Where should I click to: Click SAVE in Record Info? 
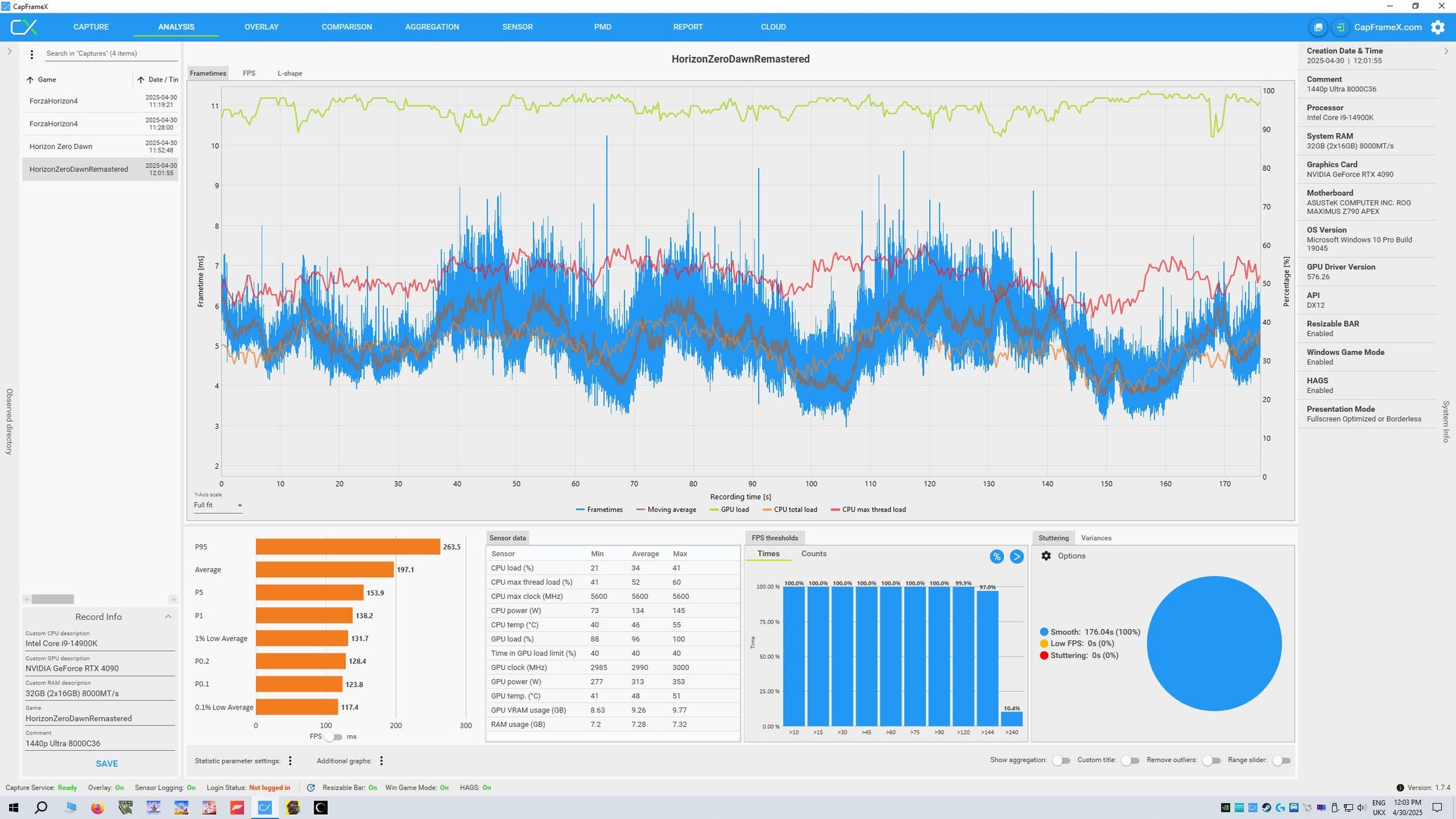click(107, 763)
